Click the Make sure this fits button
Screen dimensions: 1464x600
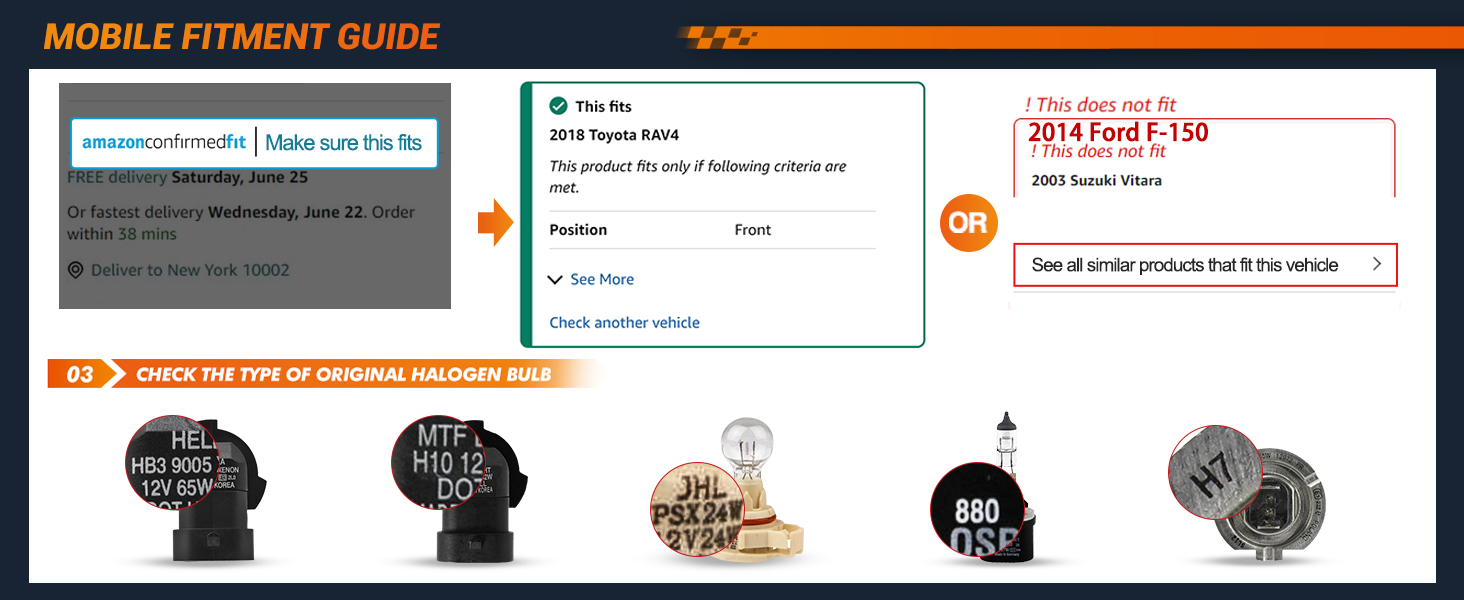(344, 143)
